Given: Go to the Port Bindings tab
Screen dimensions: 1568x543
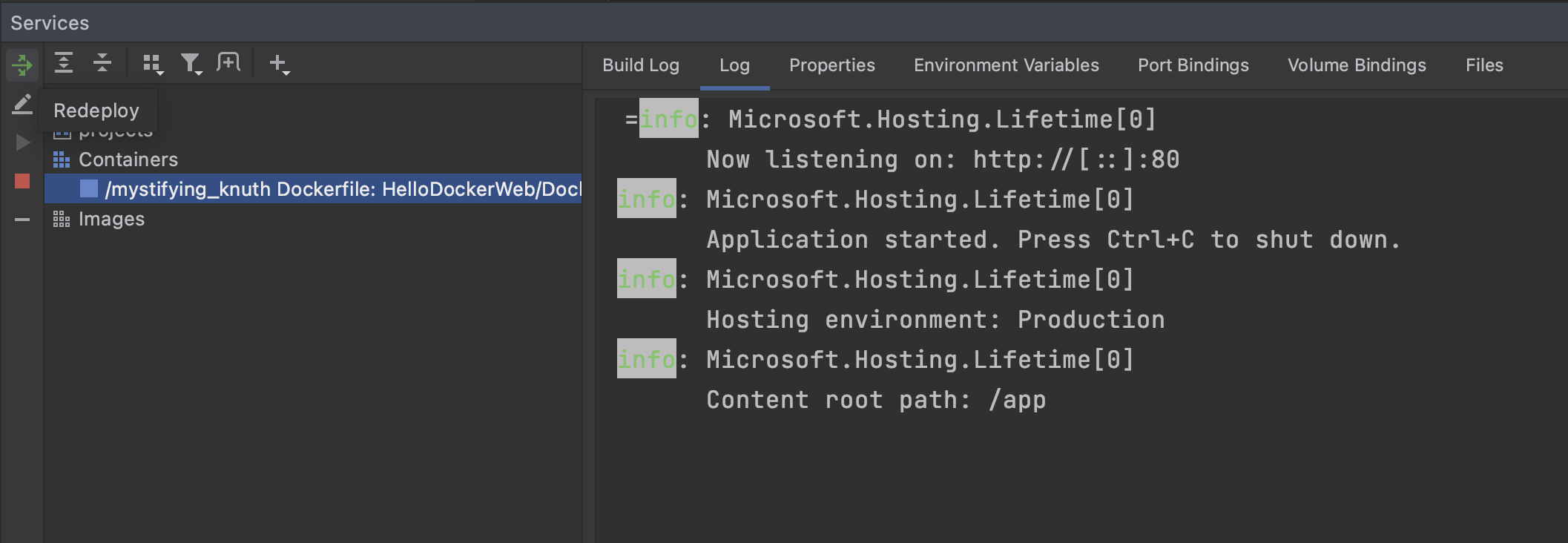Looking at the screenshot, I should [1193, 65].
